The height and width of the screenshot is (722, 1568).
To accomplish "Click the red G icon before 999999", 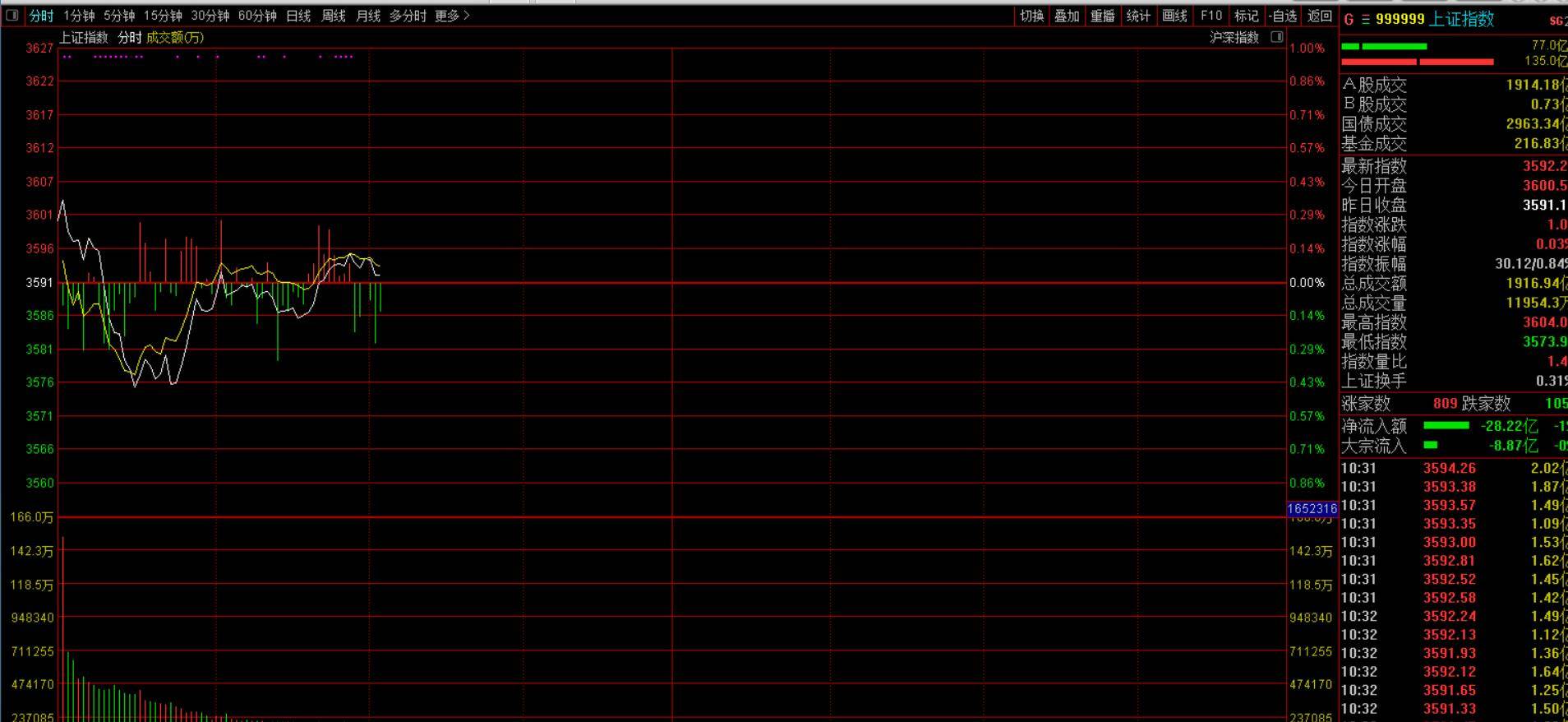I will pyautogui.click(x=1349, y=19).
